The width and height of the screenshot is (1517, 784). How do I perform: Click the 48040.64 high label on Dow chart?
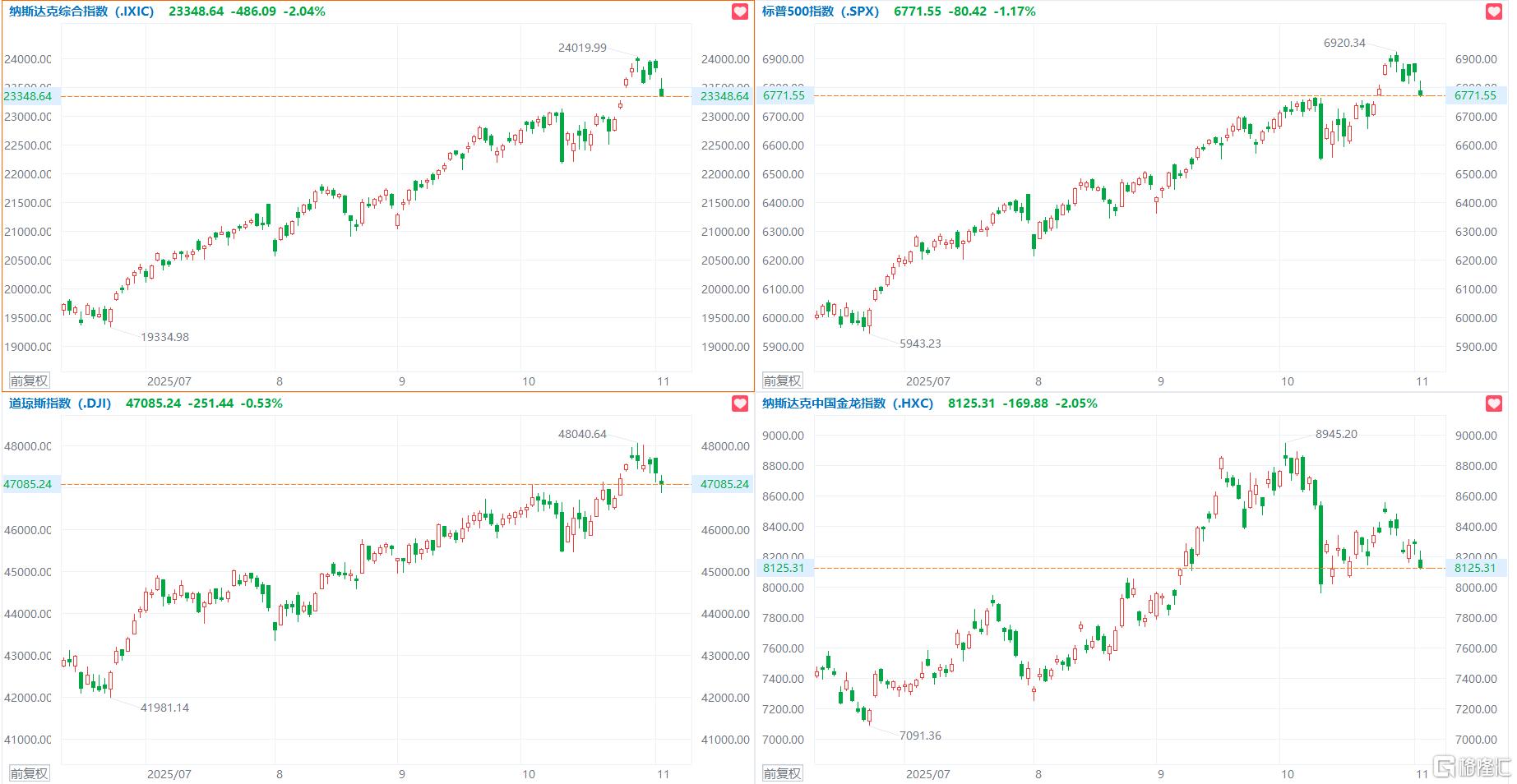[582, 434]
